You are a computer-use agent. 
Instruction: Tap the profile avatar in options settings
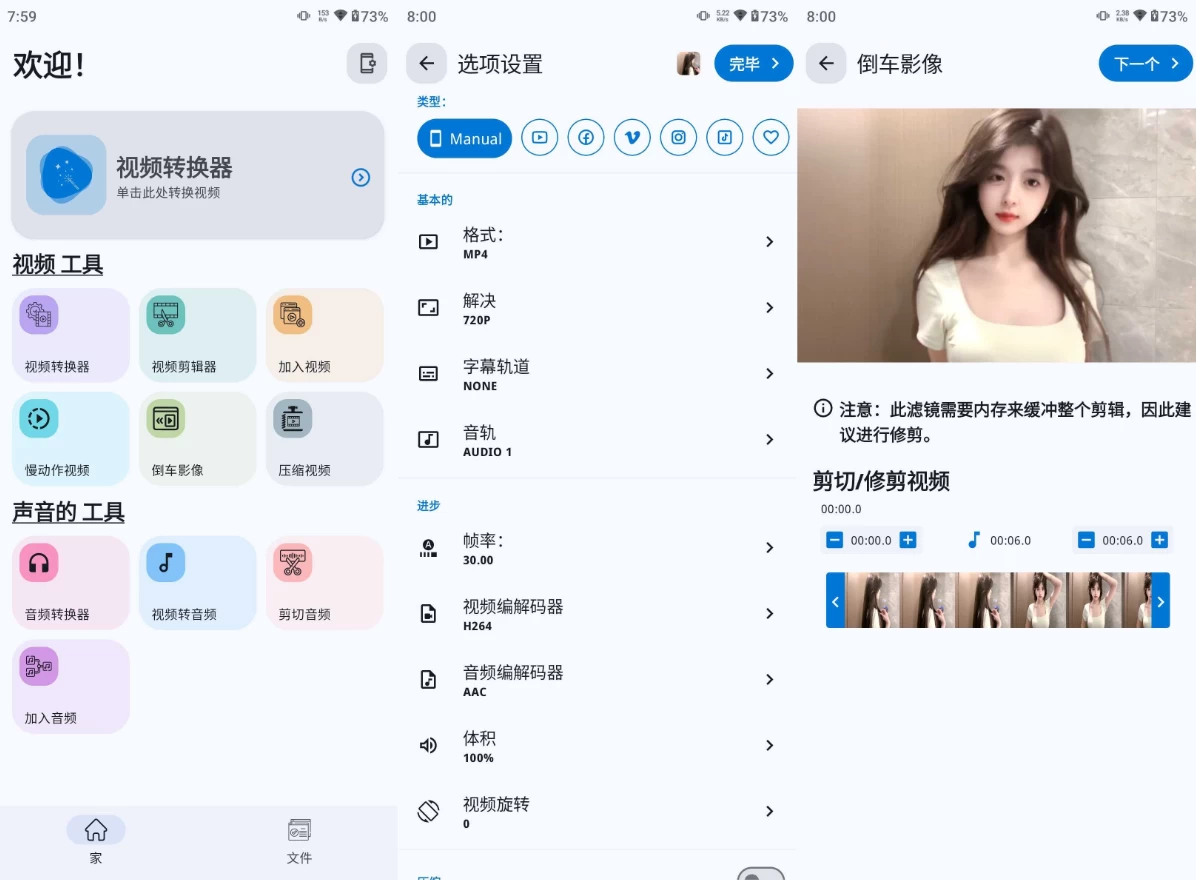point(689,63)
